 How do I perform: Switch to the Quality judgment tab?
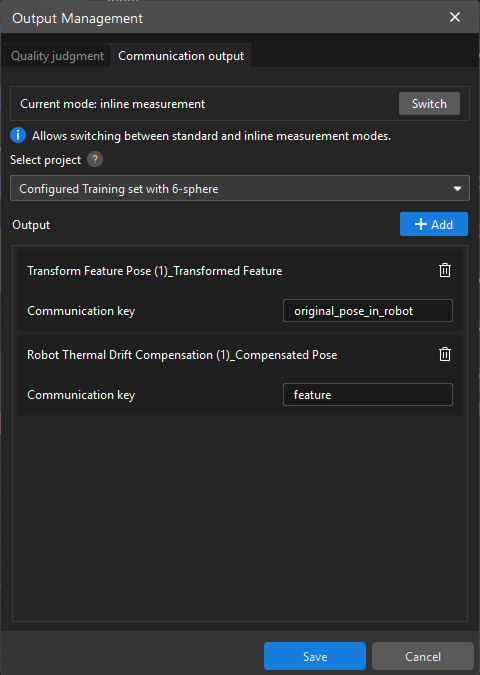[57, 56]
